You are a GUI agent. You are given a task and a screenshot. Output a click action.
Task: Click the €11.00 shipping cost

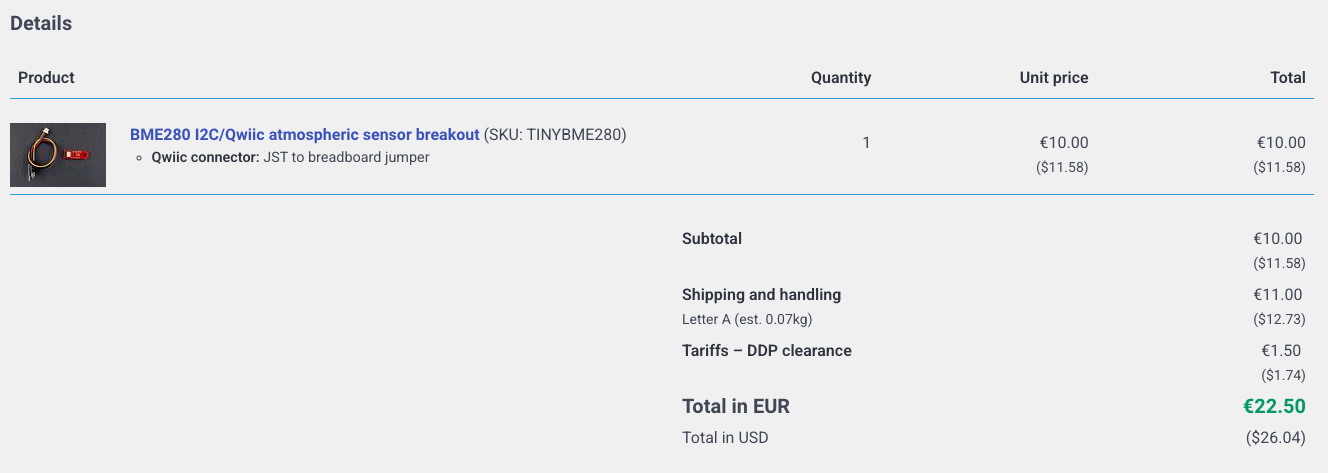(x=1277, y=295)
